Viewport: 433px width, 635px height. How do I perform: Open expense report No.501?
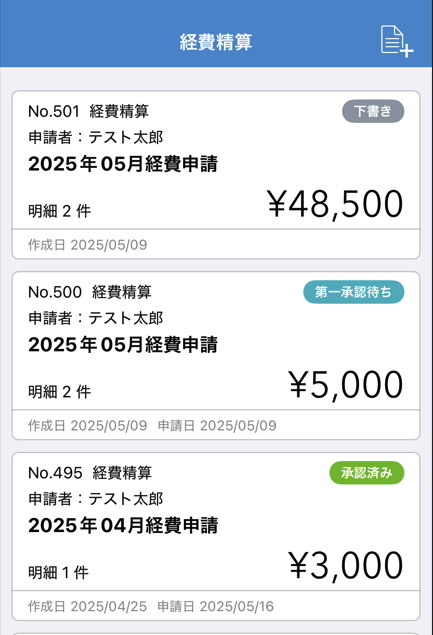[x=216, y=175]
